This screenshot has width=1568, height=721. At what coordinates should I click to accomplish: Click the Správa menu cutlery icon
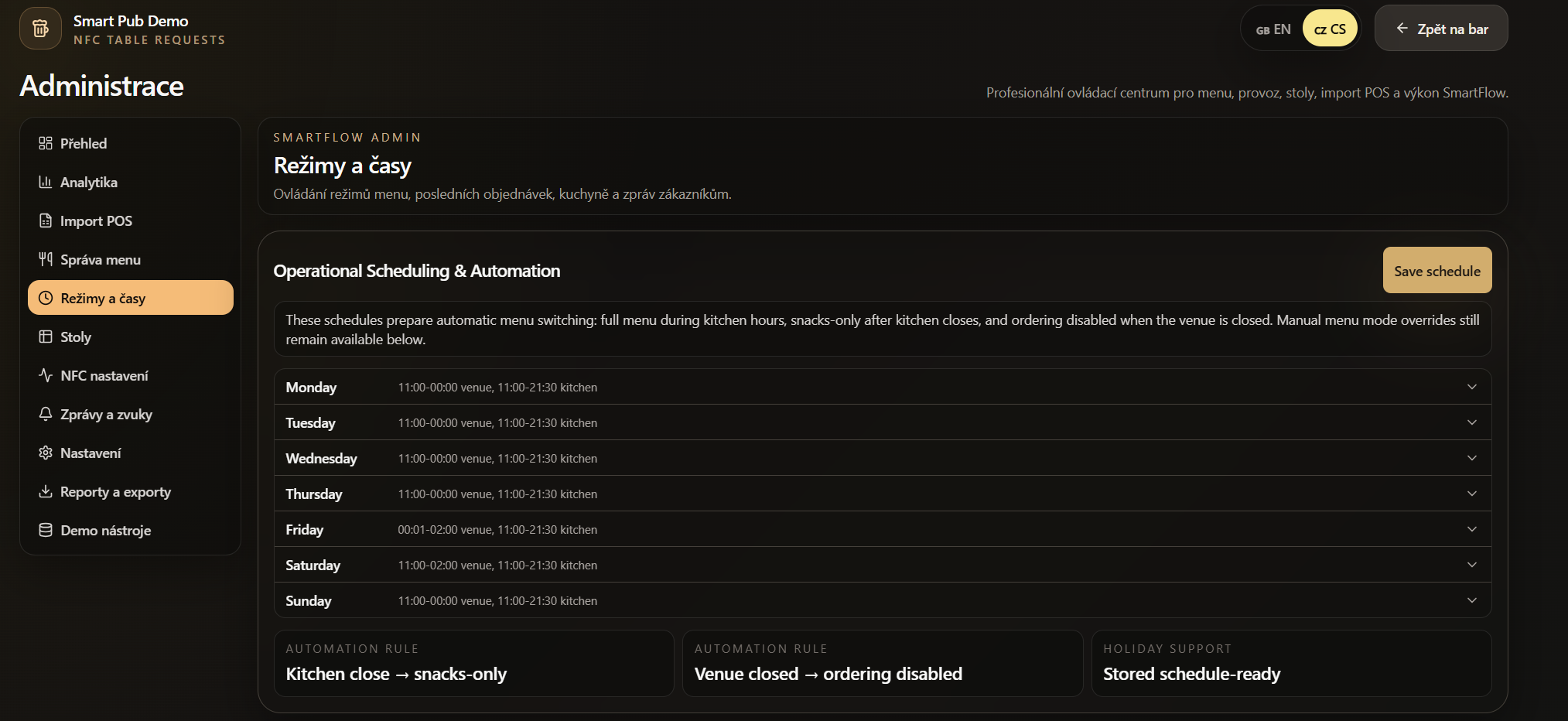pos(46,259)
